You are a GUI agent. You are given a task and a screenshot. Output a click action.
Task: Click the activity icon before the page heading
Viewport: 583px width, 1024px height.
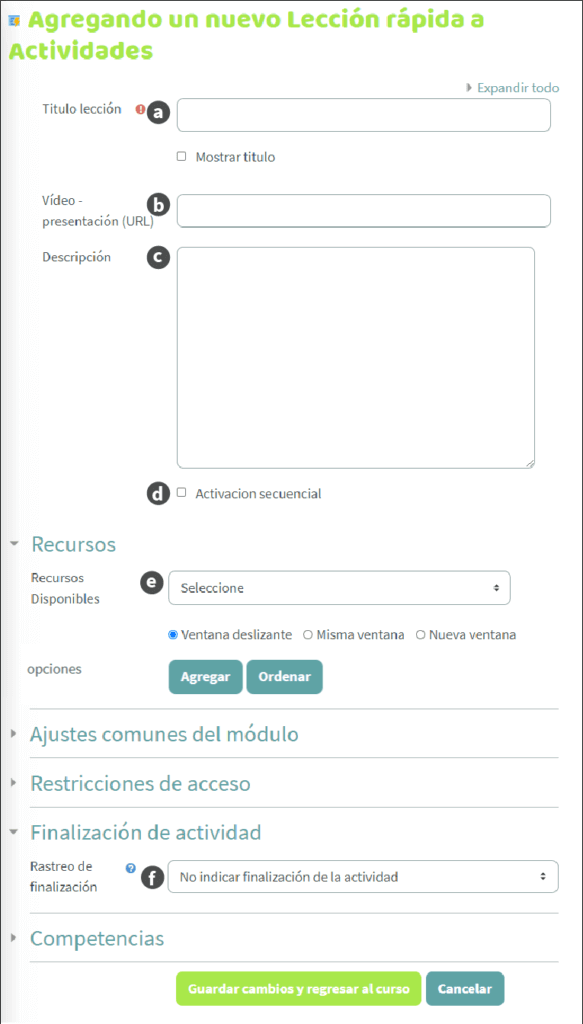12,21
